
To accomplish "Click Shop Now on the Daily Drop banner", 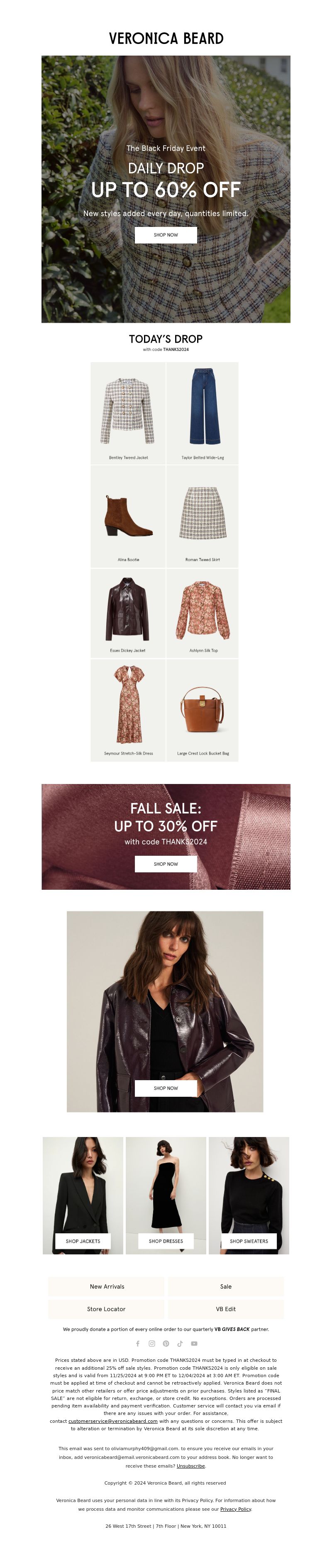I will coord(166,235).
